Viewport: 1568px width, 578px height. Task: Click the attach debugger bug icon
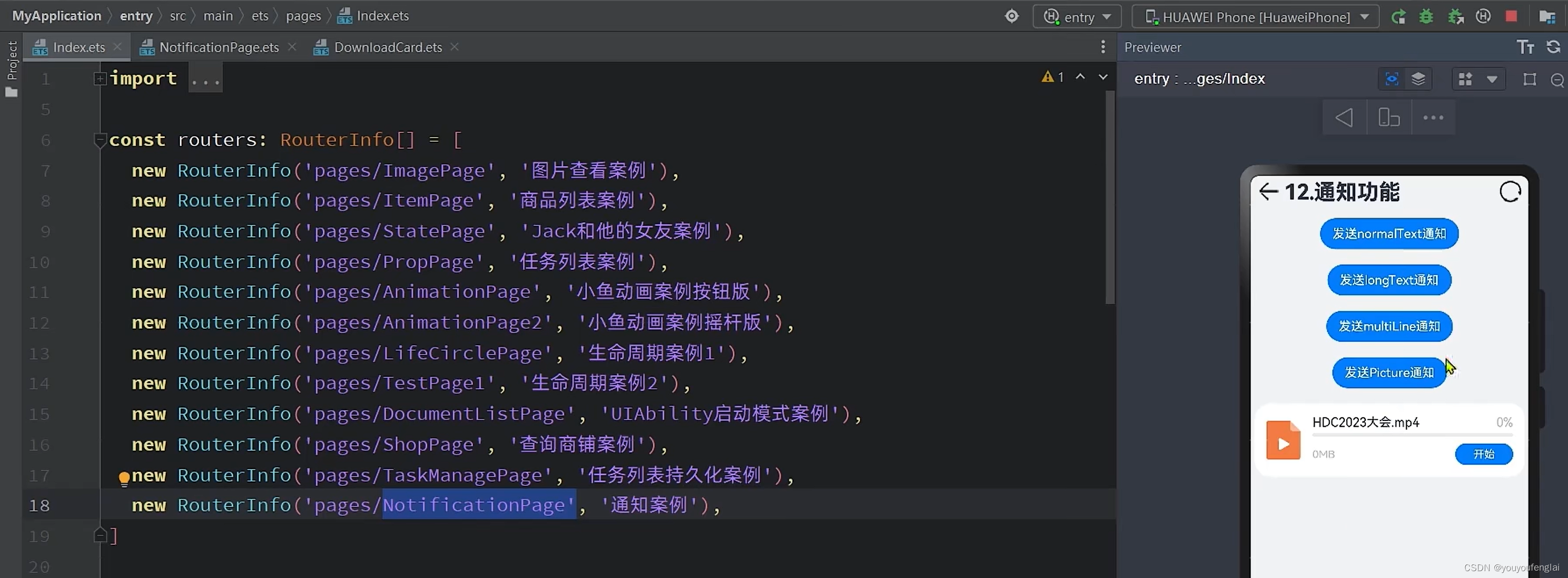tap(1455, 16)
